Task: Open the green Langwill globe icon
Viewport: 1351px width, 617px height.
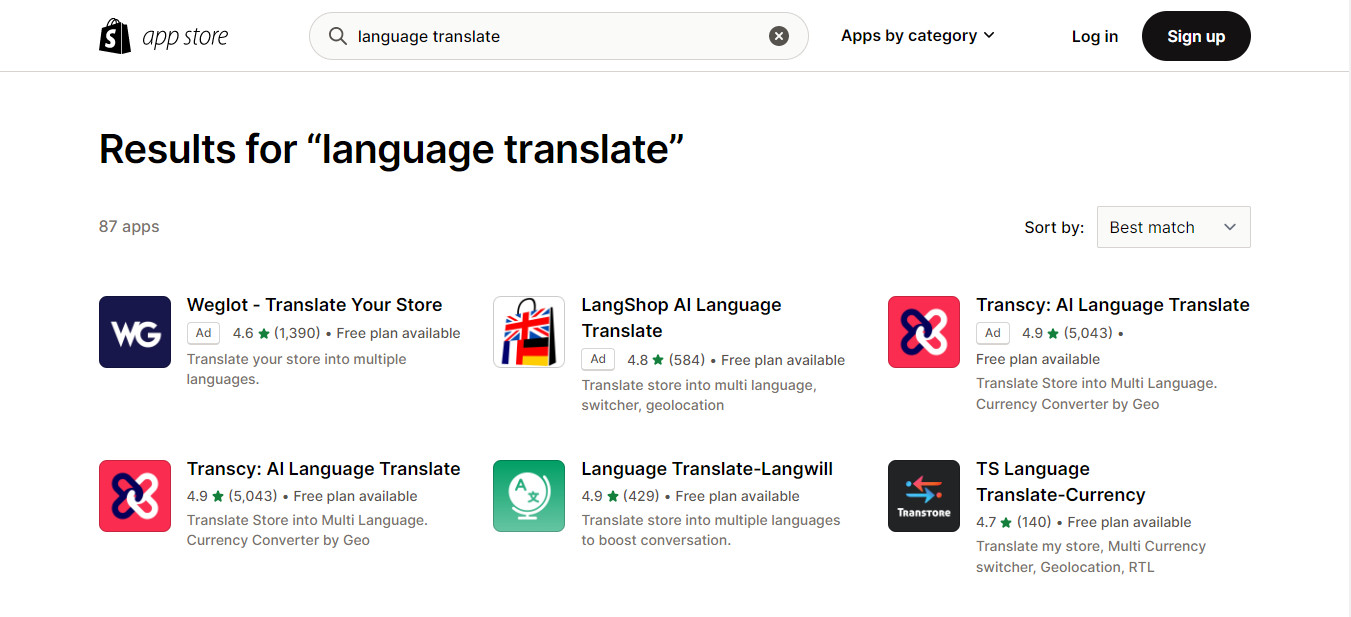Action: [x=529, y=496]
